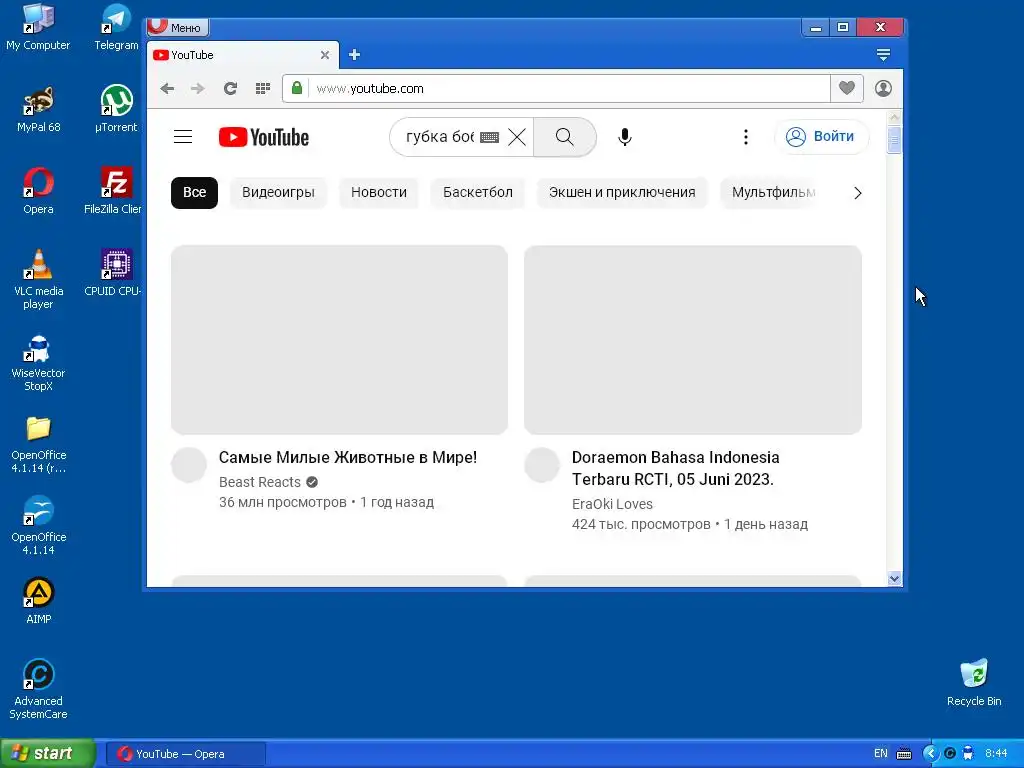Open video title Самые Милые Животные в Мире!

[x=348, y=458]
